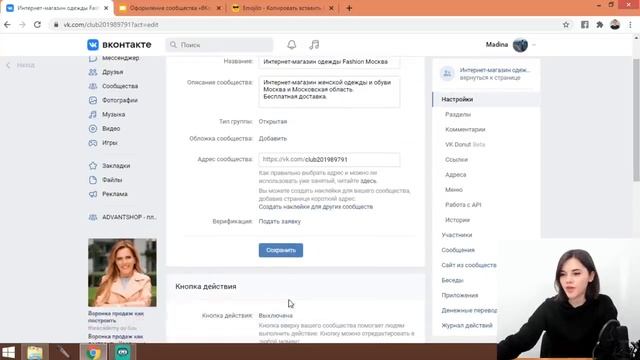Click the community description text area
Screen dimensions: 640x360
329,91
